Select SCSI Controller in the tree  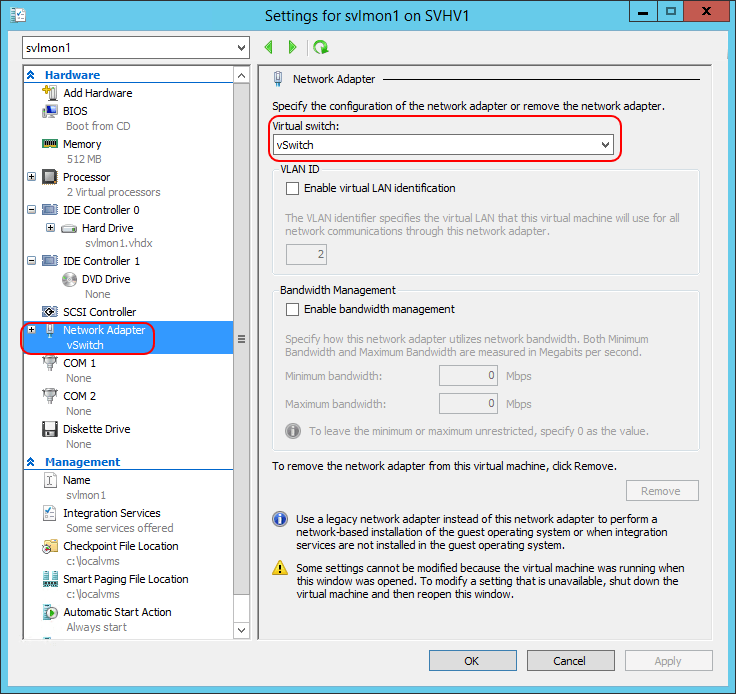coord(100,312)
